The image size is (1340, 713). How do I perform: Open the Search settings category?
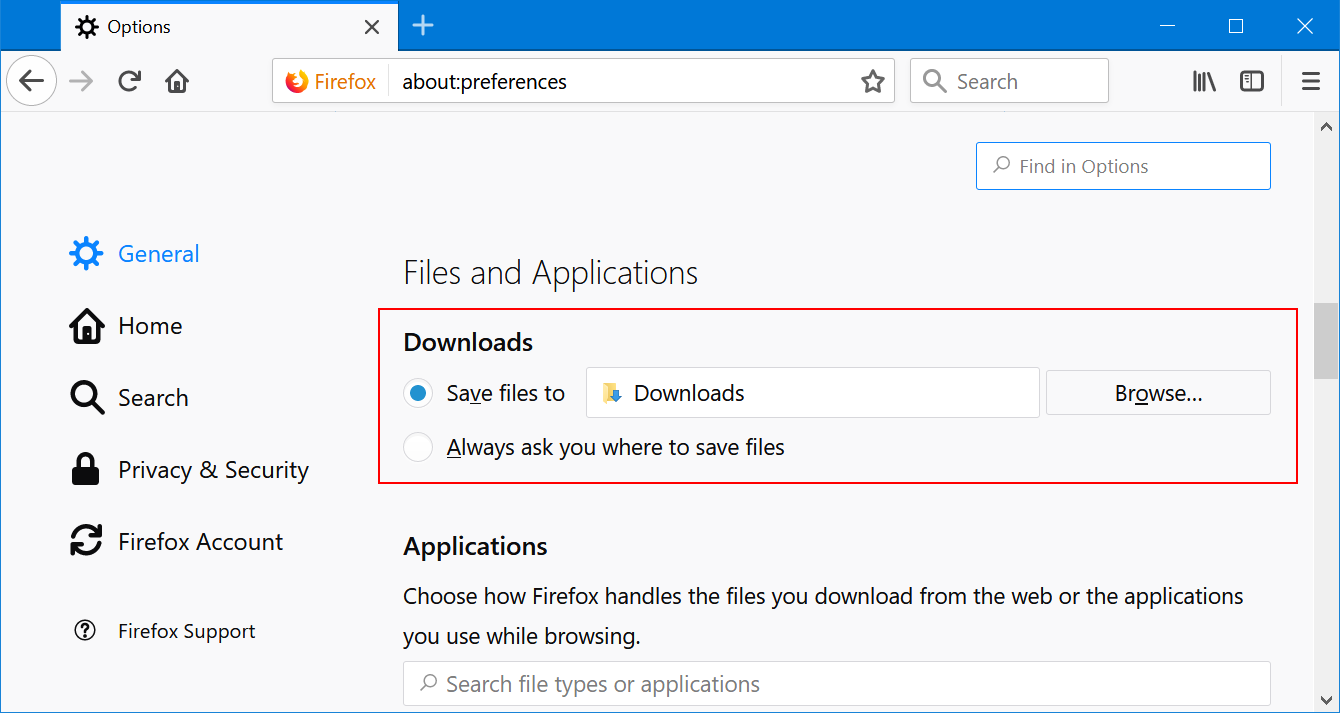129,398
